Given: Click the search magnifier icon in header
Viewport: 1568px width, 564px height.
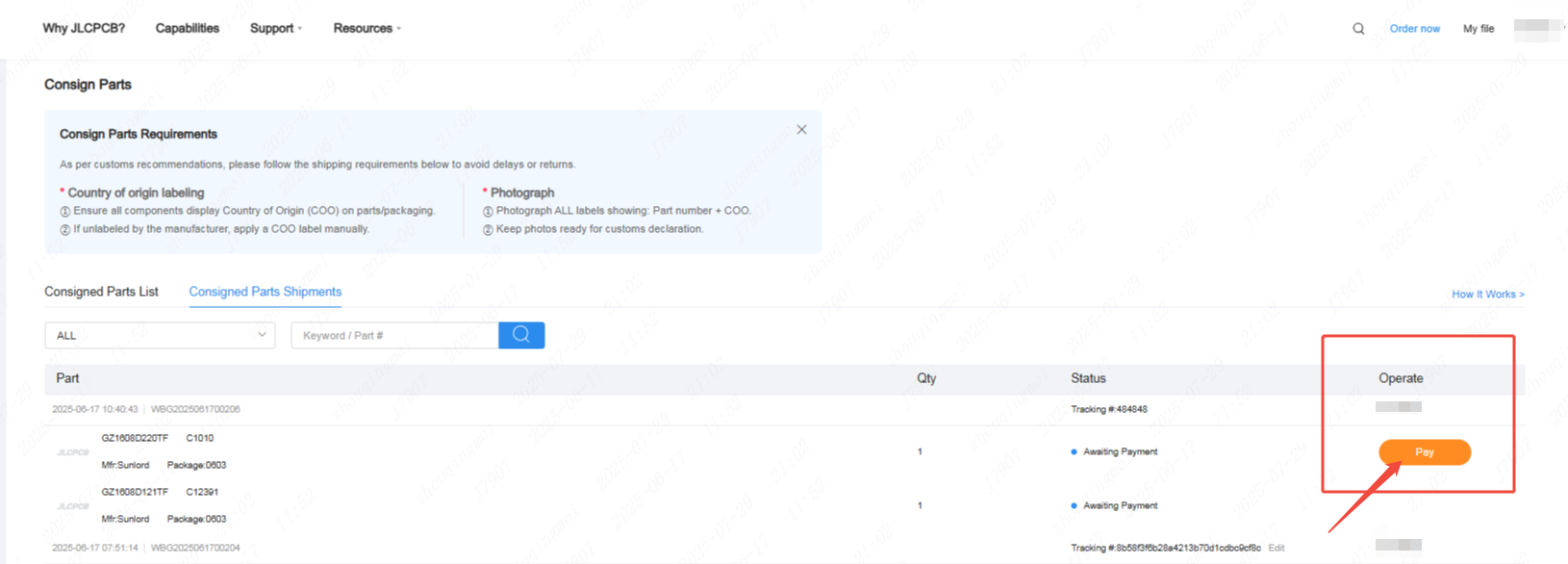Looking at the screenshot, I should (x=1358, y=29).
